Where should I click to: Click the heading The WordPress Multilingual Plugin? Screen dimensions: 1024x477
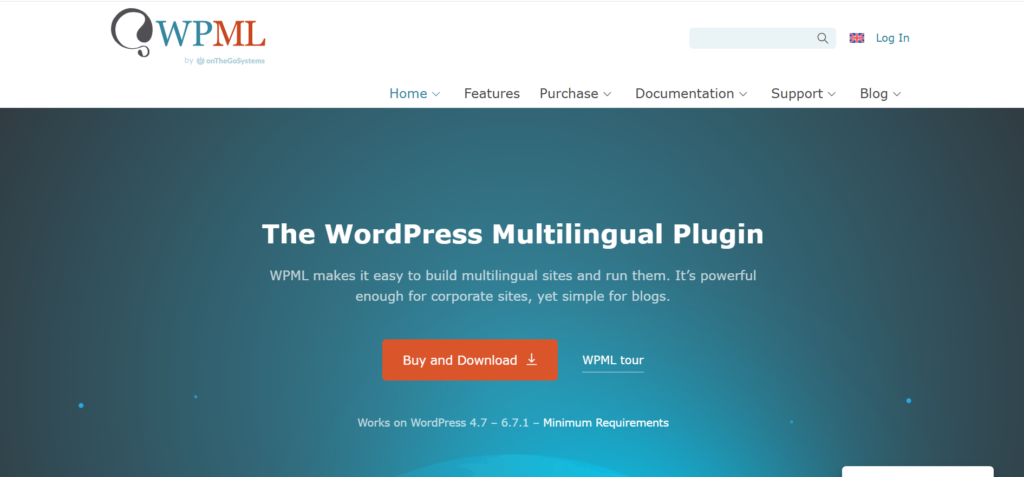[513, 234]
